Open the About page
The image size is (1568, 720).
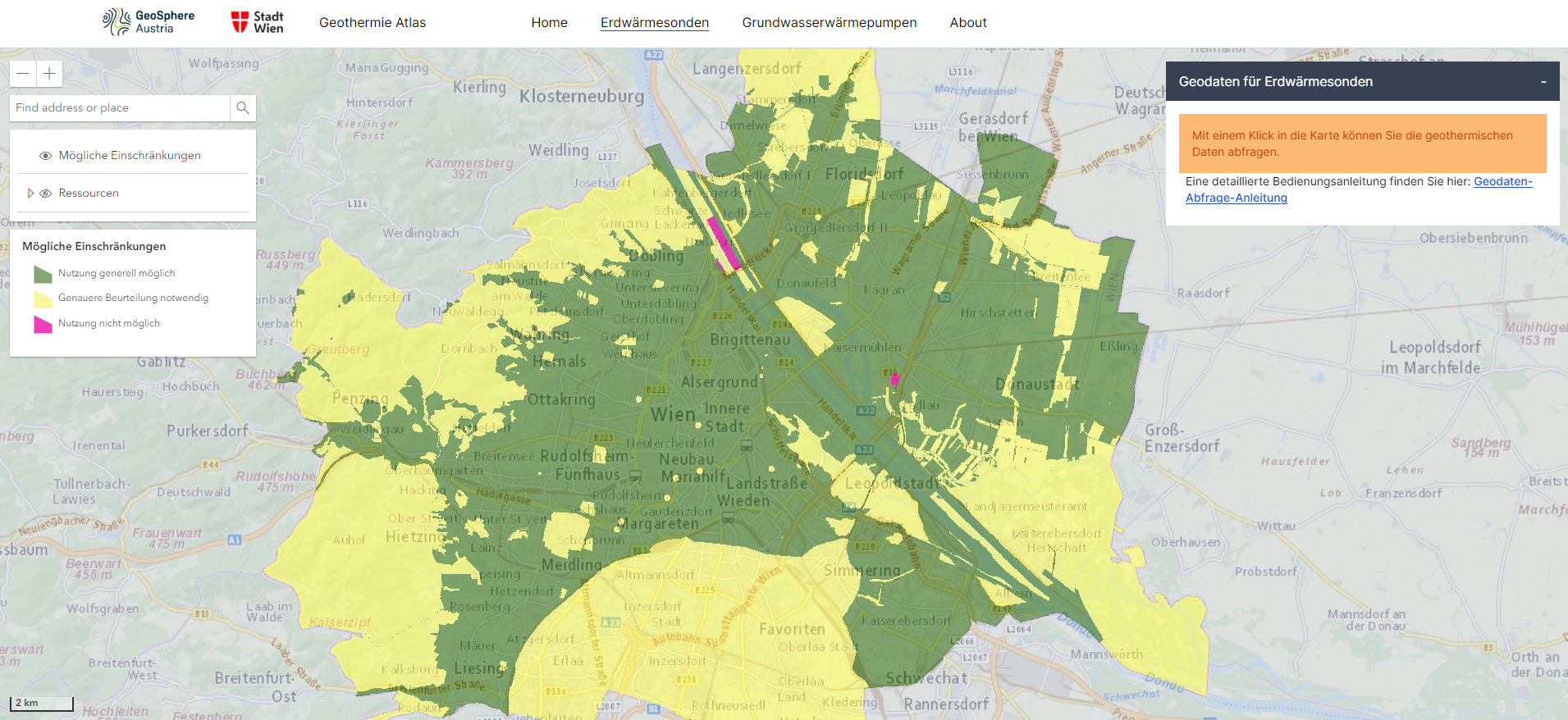[968, 23]
